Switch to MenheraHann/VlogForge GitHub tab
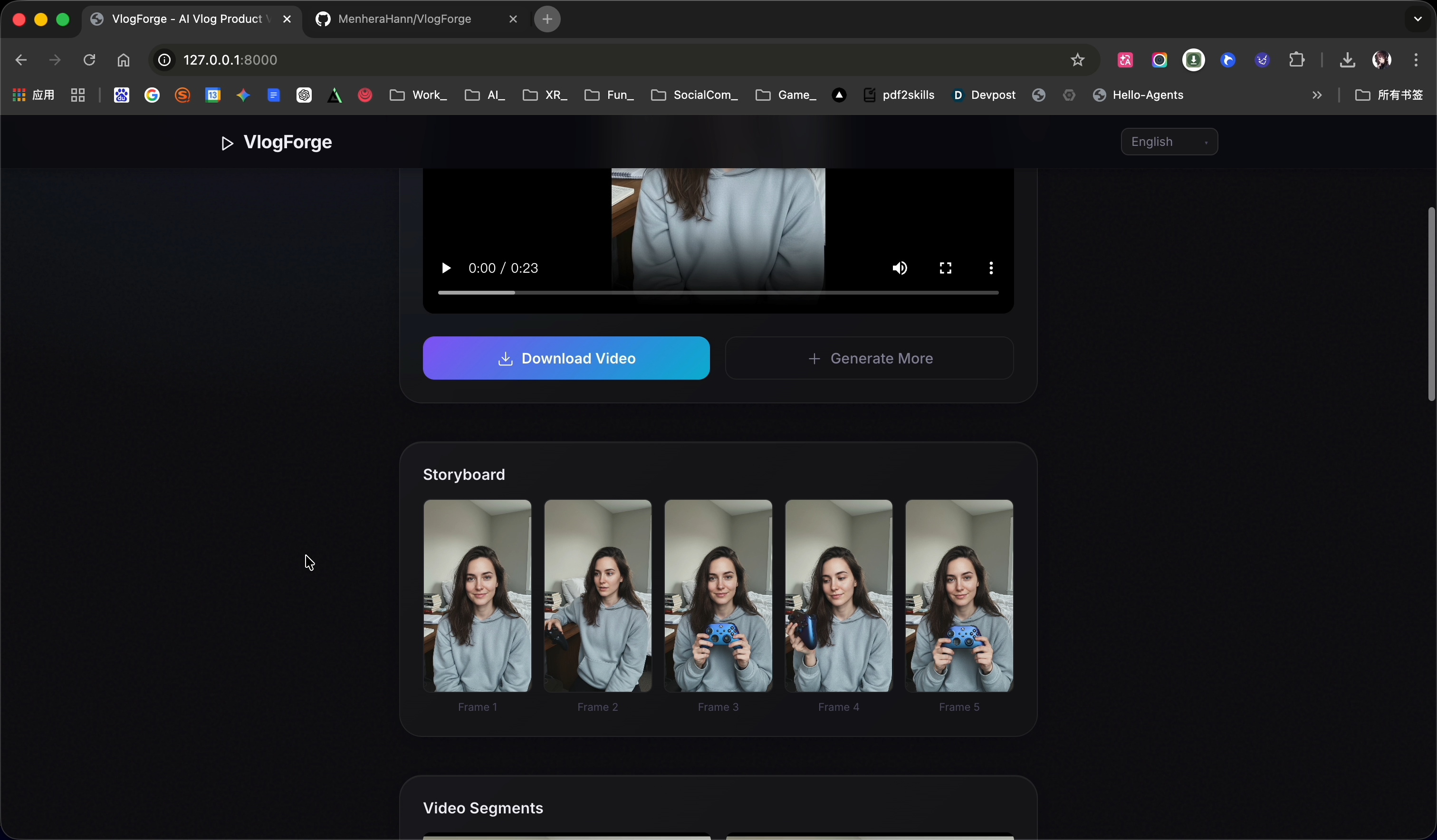The width and height of the screenshot is (1437, 840). click(405, 19)
